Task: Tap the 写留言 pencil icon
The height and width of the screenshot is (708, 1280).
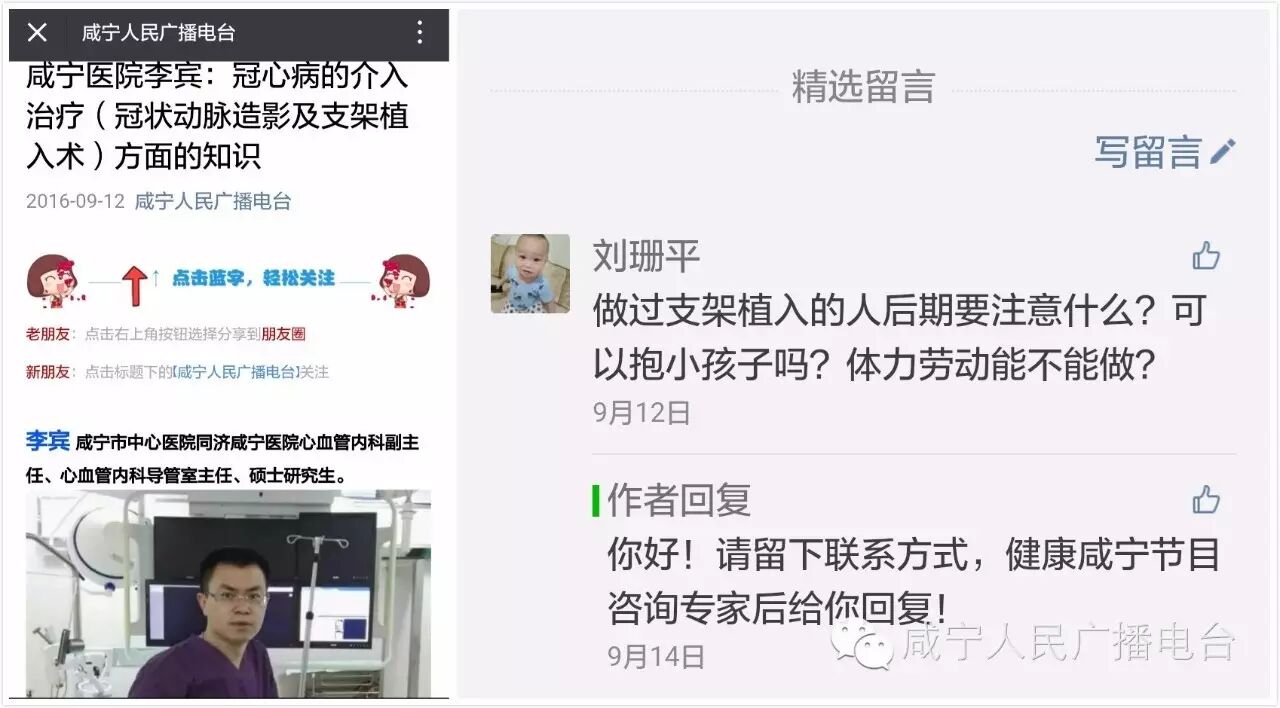Action: click(1222, 152)
